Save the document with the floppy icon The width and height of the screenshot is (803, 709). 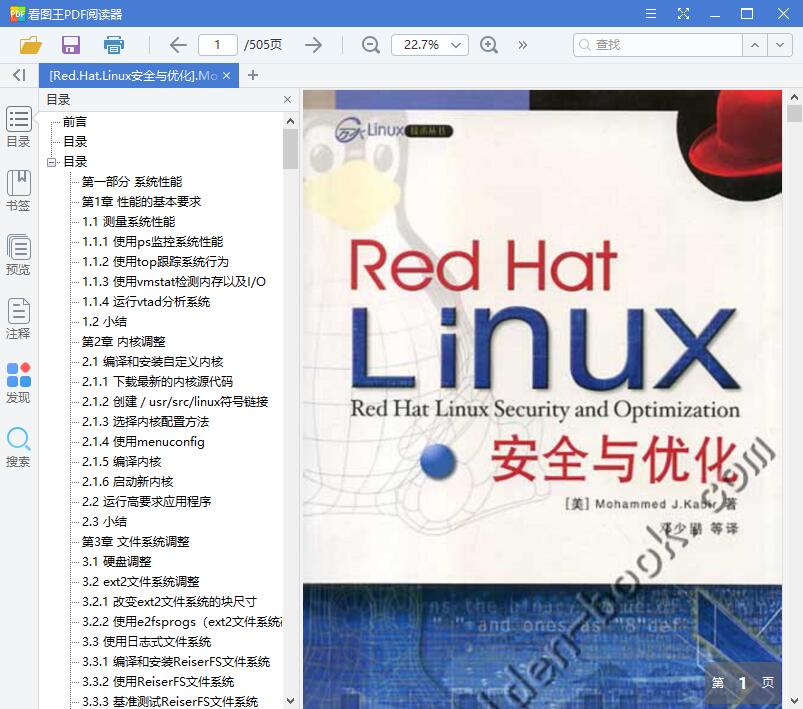tap(71, 45)
